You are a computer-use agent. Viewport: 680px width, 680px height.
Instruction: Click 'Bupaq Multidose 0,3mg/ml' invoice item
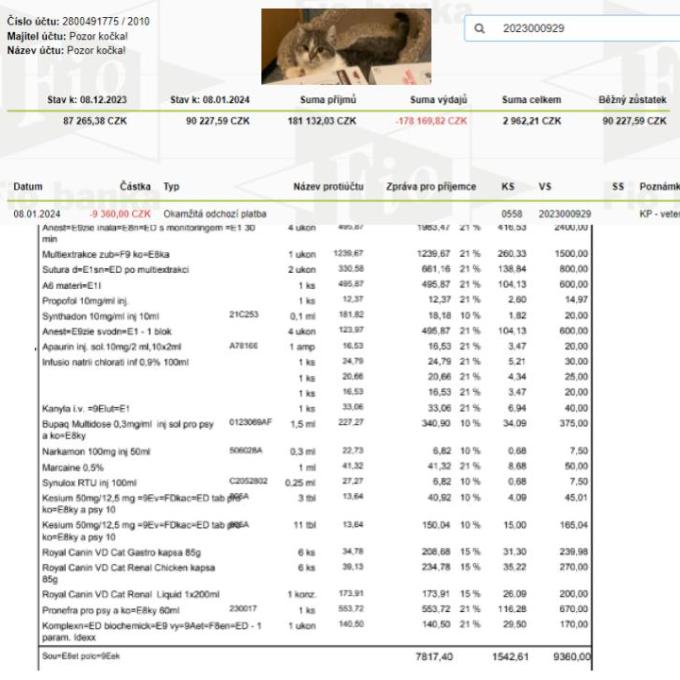128,429
